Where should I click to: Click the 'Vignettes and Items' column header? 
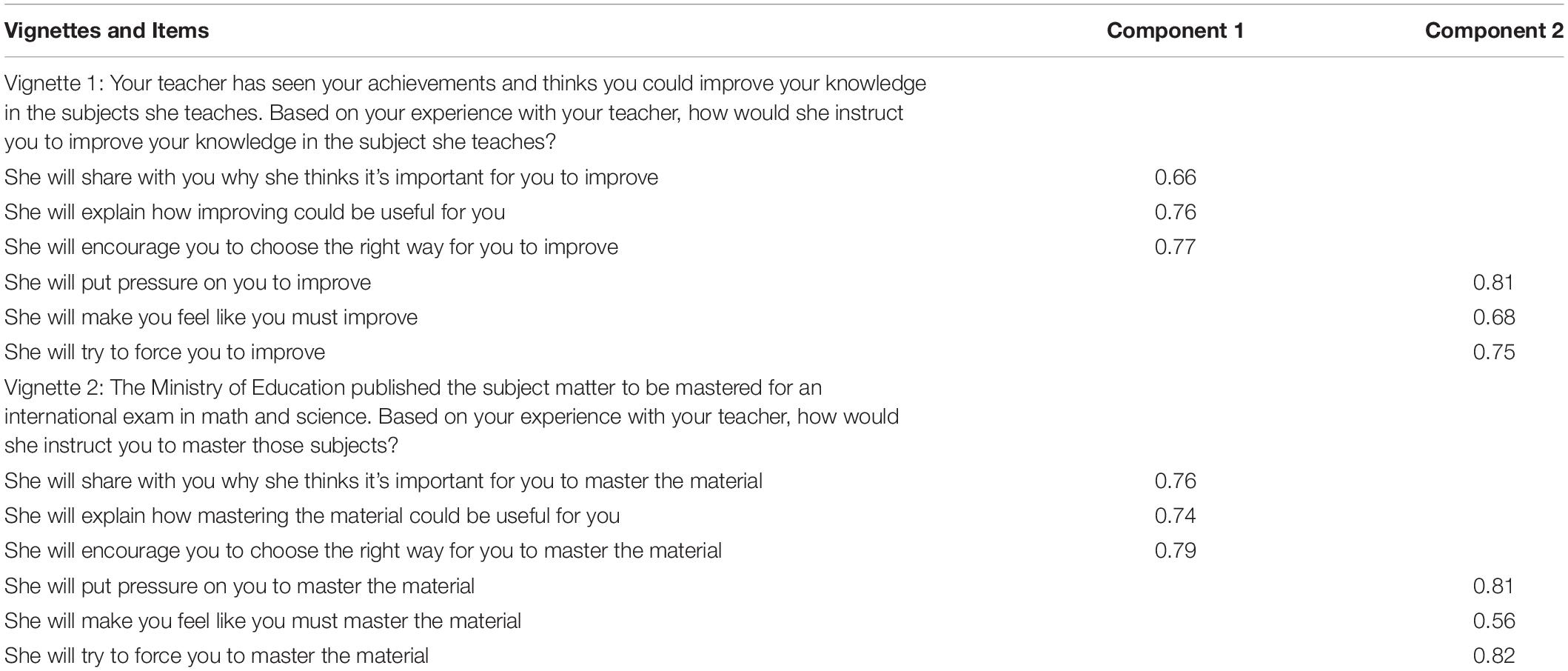(x=107, y=30)
